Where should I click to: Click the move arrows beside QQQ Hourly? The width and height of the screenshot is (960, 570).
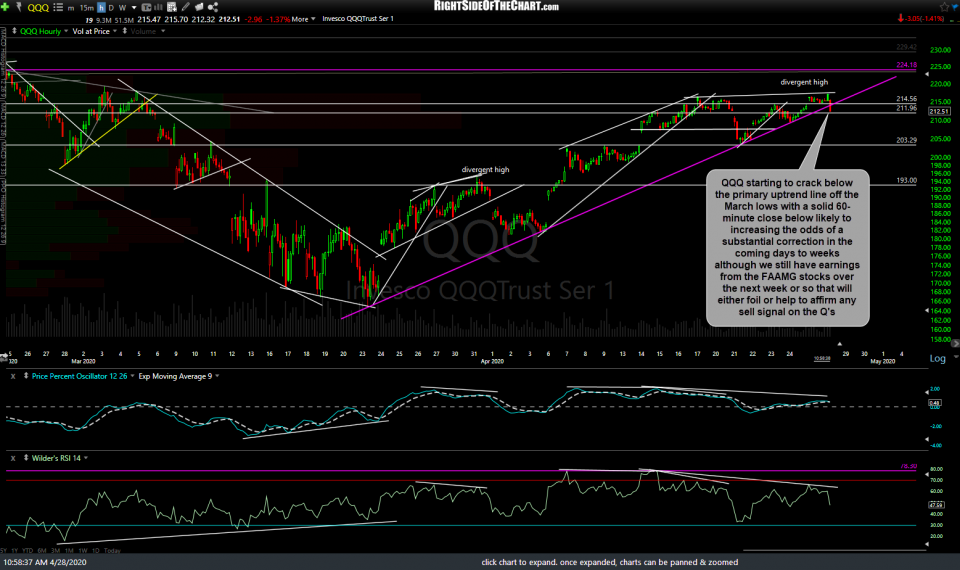[14, 31]
